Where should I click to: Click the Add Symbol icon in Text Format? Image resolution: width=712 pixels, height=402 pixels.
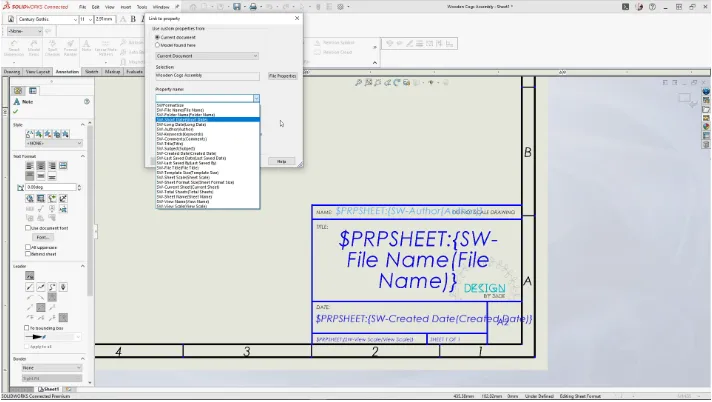point(52,199)
